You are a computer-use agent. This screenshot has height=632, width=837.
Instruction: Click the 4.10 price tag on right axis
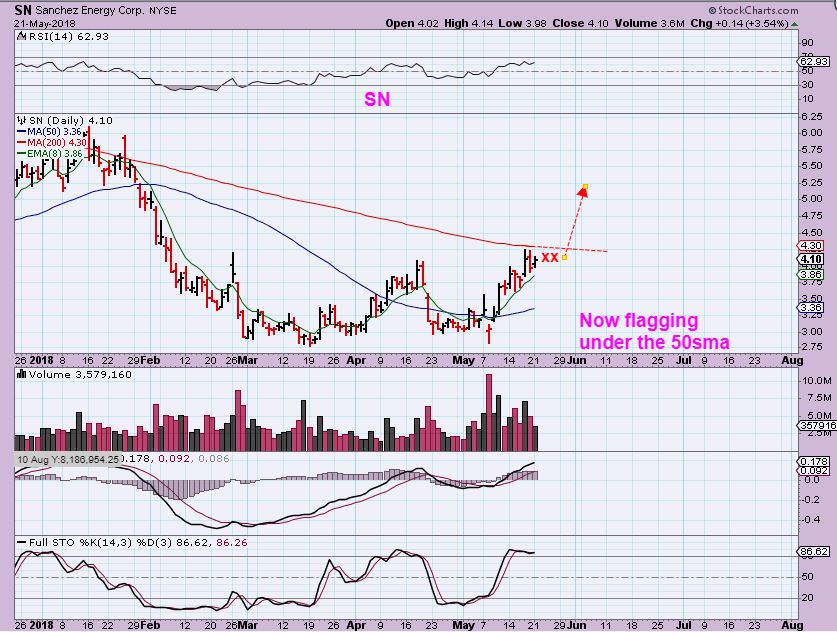[x=811, y=259]
